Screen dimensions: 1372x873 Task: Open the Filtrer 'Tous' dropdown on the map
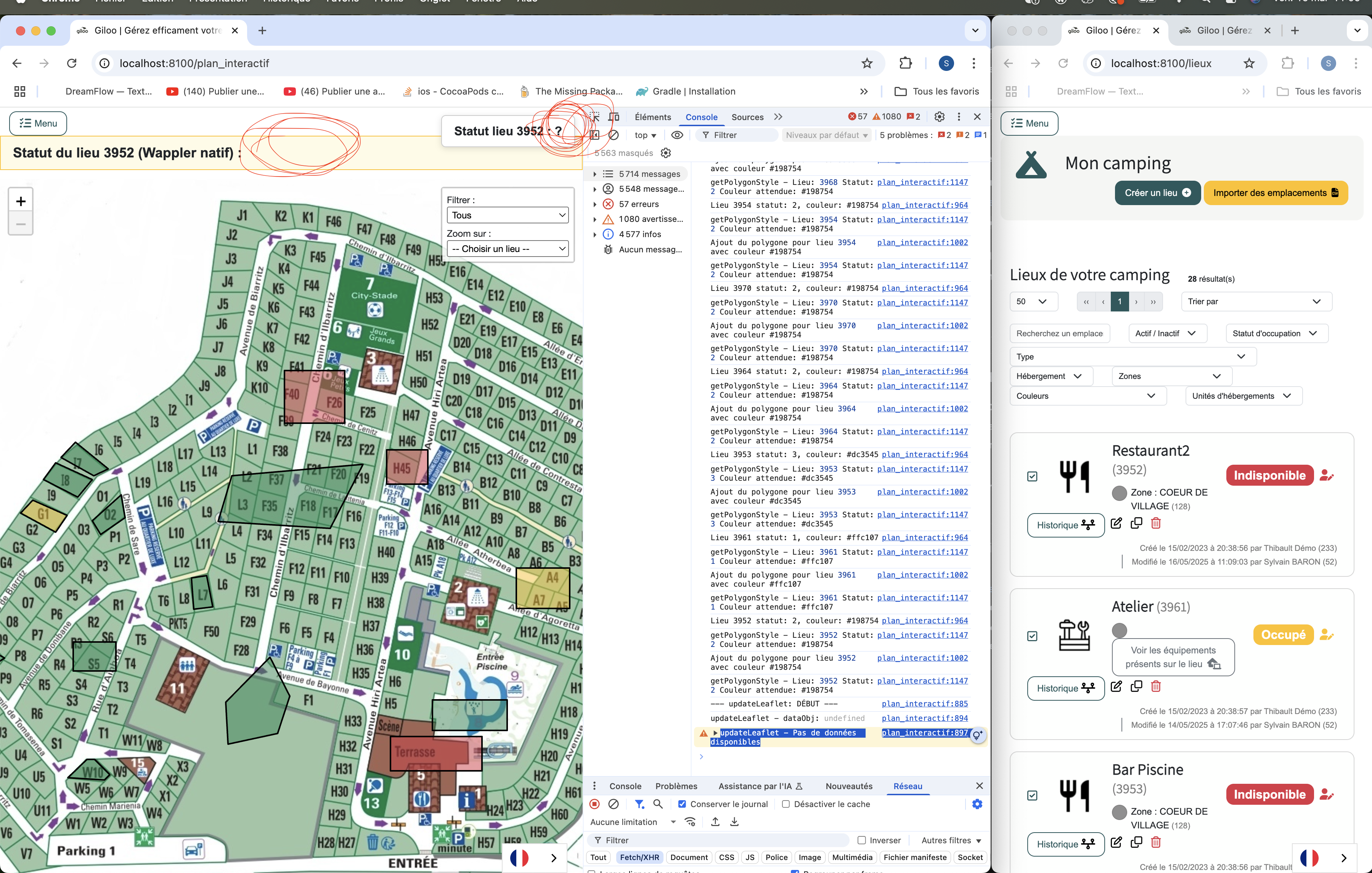click(x=507, y=215)
